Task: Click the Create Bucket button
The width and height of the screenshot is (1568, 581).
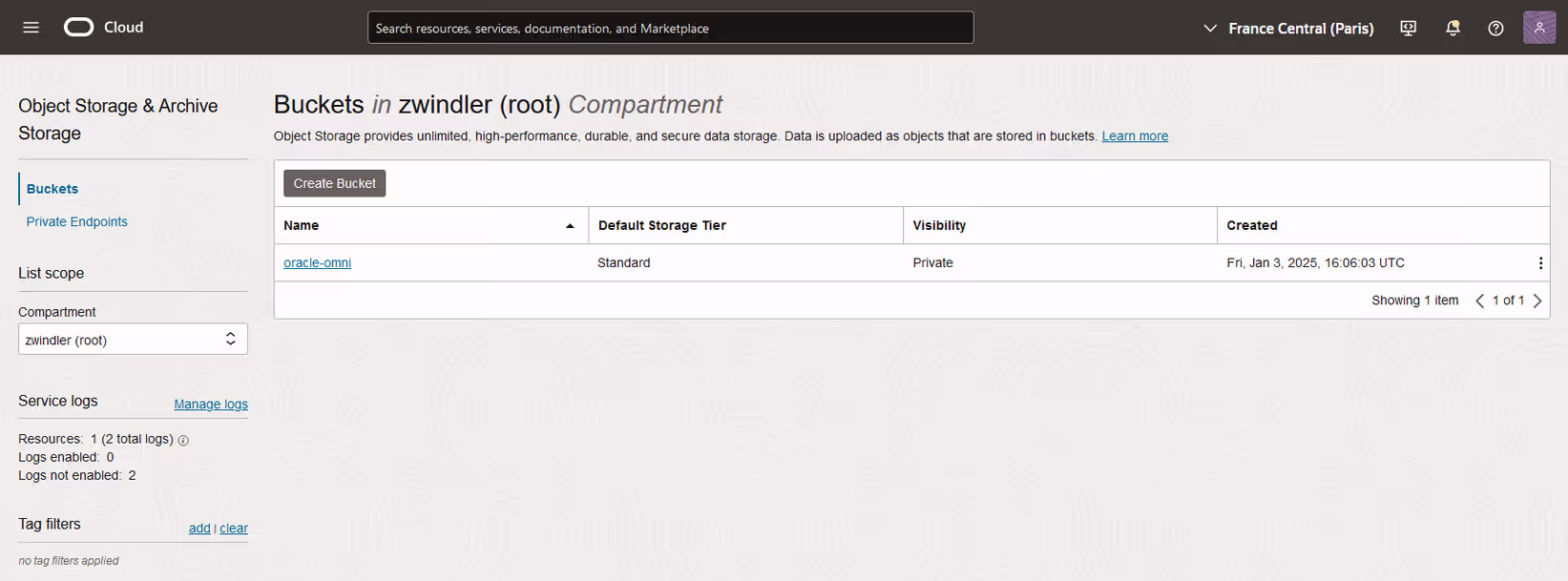Action: coord(334,183)
